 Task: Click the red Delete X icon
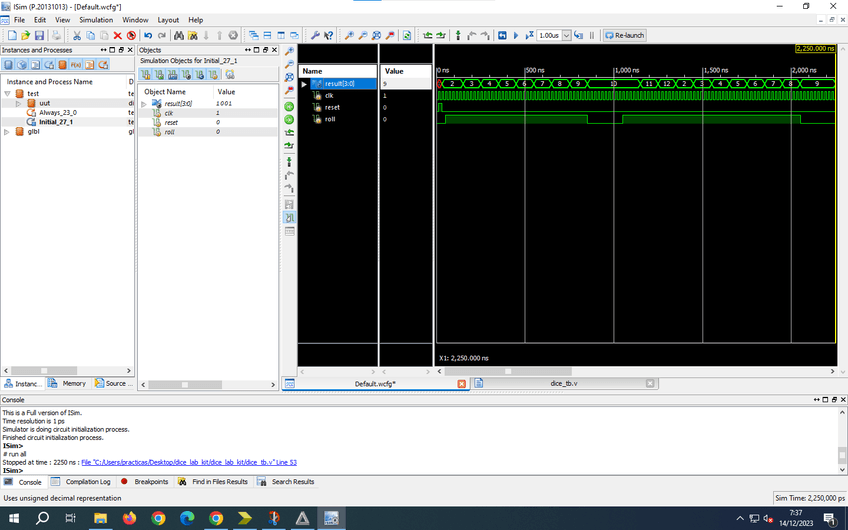click(118, 35)
